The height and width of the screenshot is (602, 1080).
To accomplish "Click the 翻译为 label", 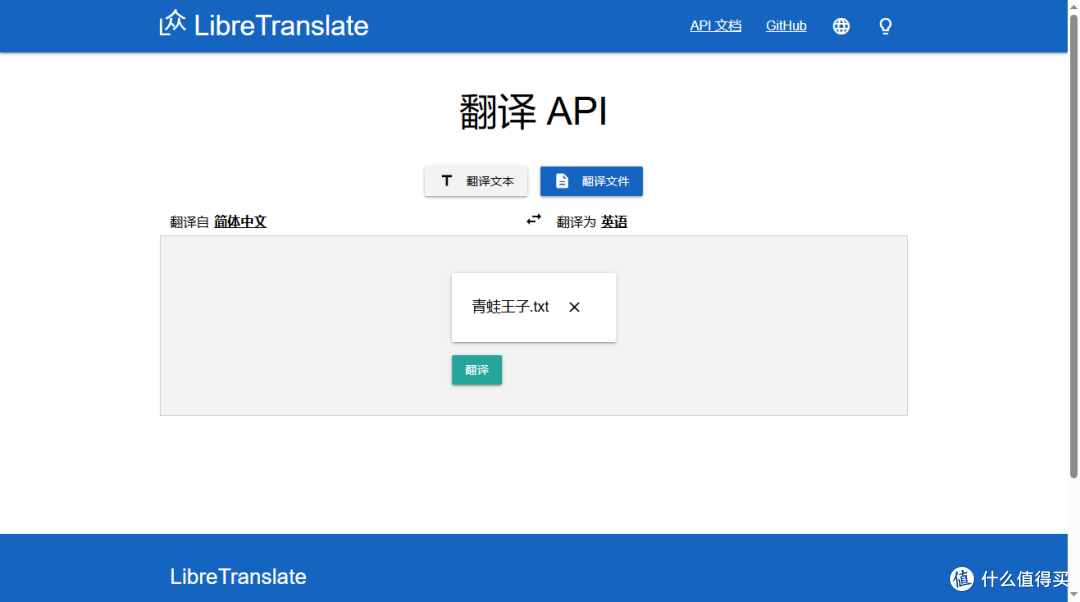I will coord(576,222).
